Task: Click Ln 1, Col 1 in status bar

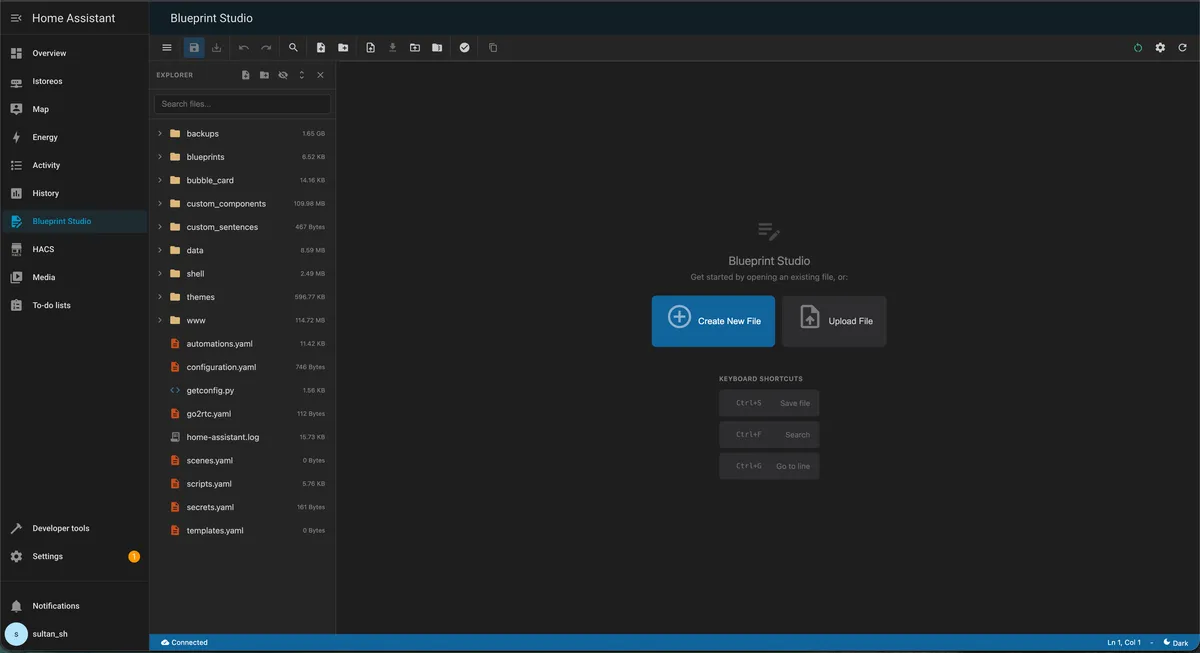Action: point(1124,643)
